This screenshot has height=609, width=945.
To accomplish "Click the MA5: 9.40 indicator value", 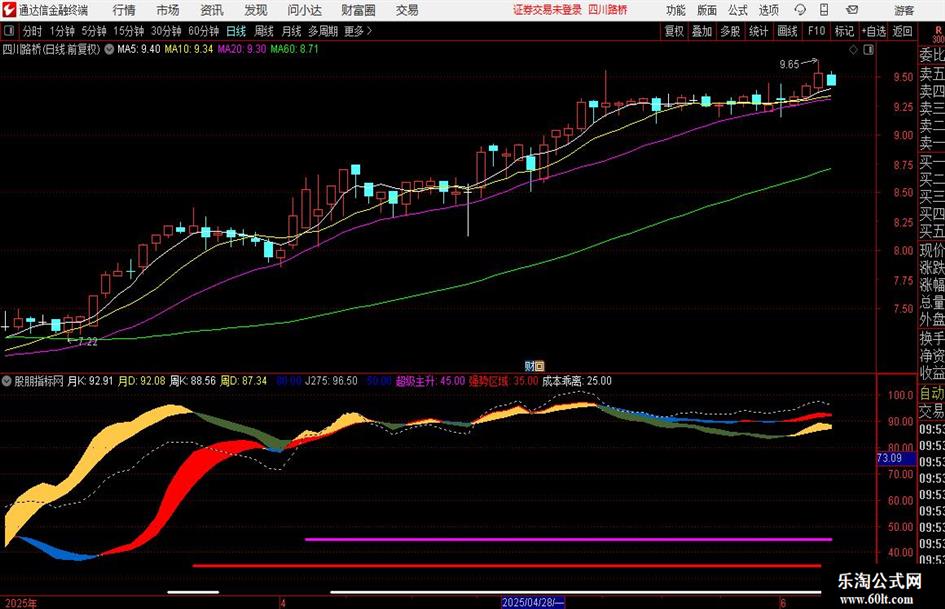I will click(x=139, y=49).
